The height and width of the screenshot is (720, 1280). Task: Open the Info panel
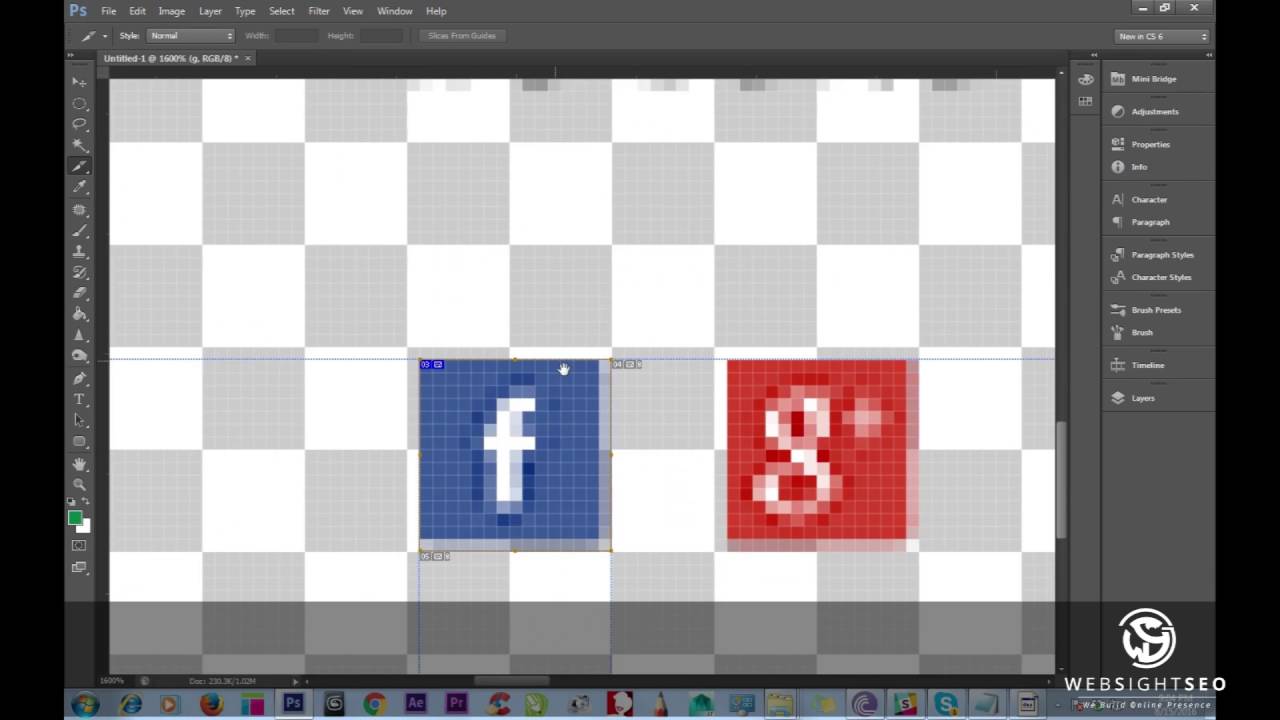click(1139, 167)
